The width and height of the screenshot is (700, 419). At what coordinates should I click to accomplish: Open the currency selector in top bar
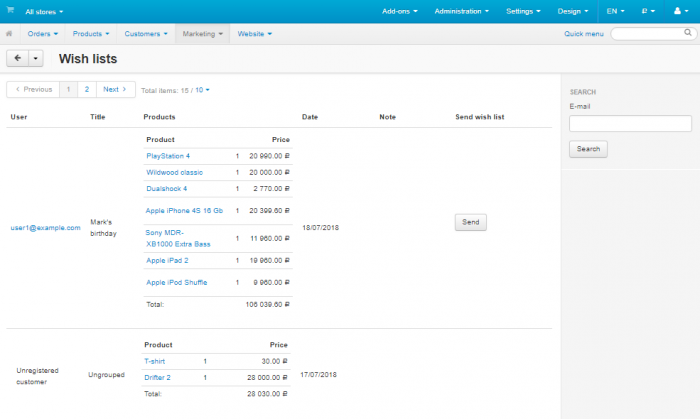tap(648, 11)
